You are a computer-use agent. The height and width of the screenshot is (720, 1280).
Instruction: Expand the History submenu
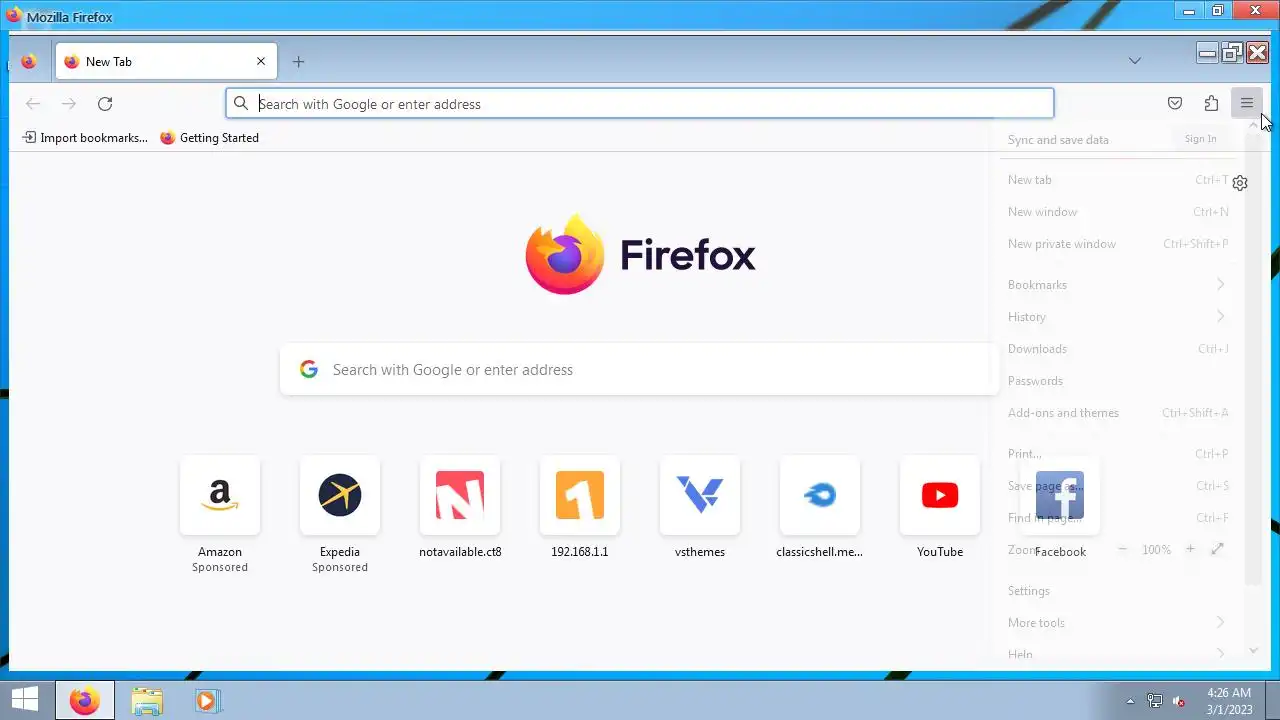pos(1118,317)
